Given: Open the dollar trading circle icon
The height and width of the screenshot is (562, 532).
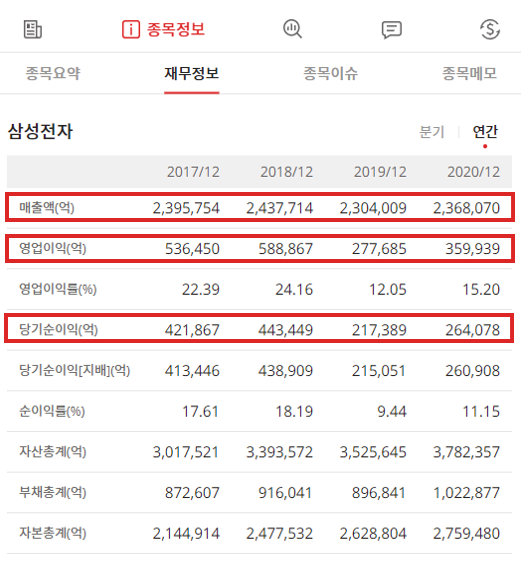Looking at the screenshot, I should tap(490, 29).
